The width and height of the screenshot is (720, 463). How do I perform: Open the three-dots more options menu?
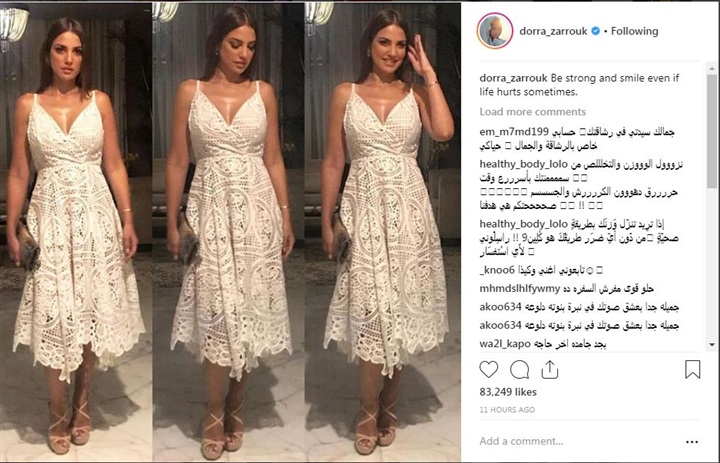[692, 442]
